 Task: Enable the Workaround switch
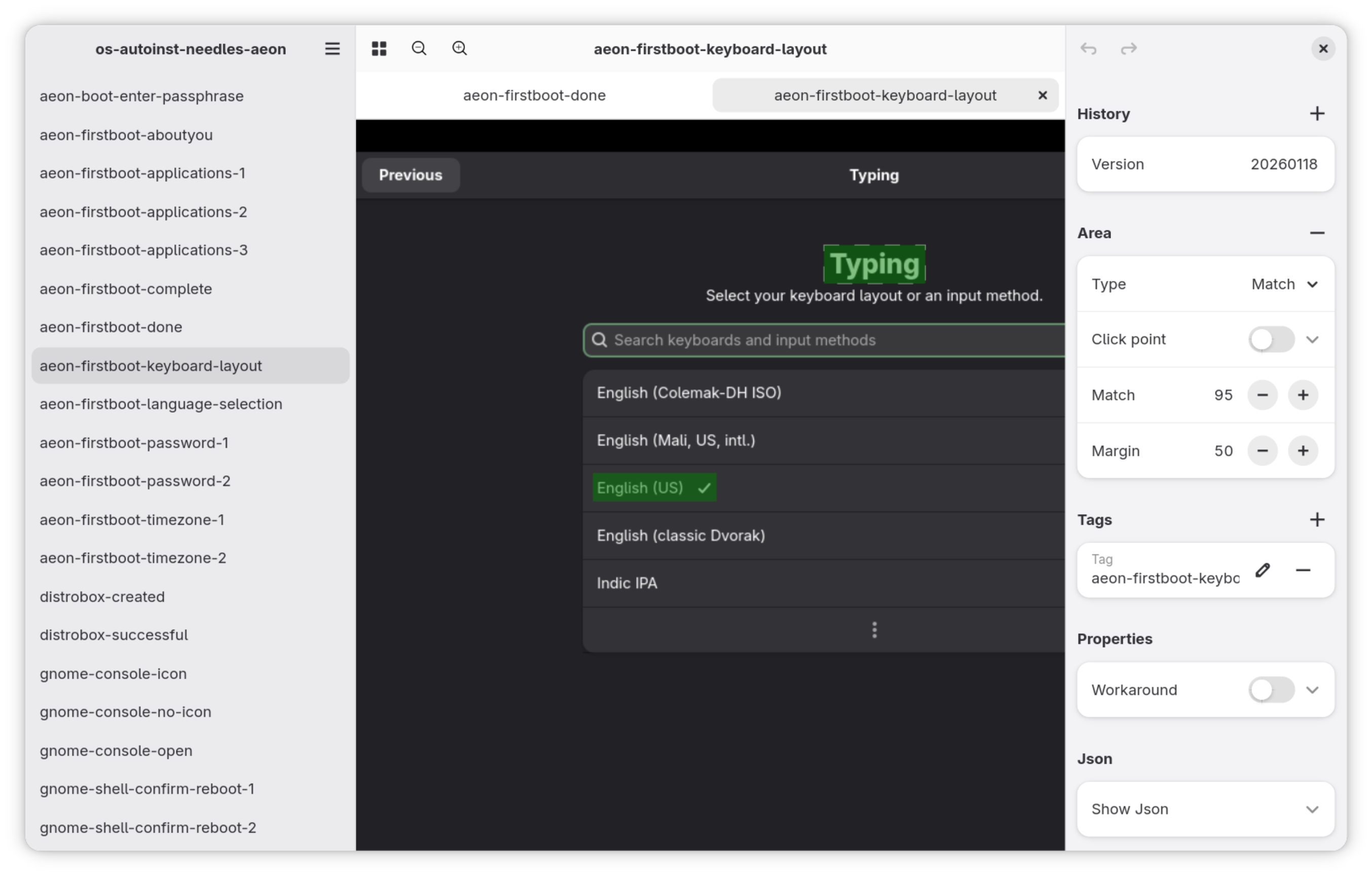1271,690
